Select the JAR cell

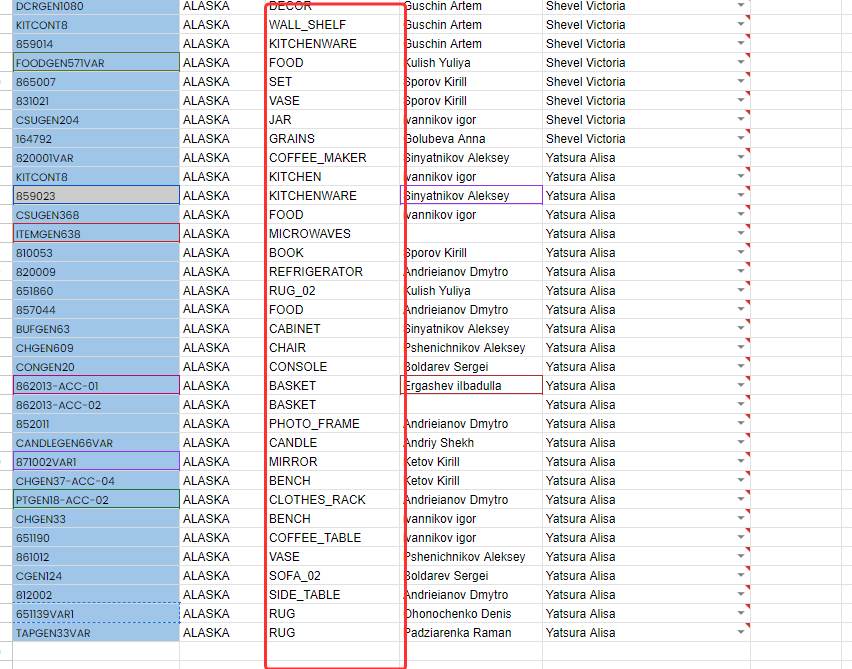pos(332,120)
